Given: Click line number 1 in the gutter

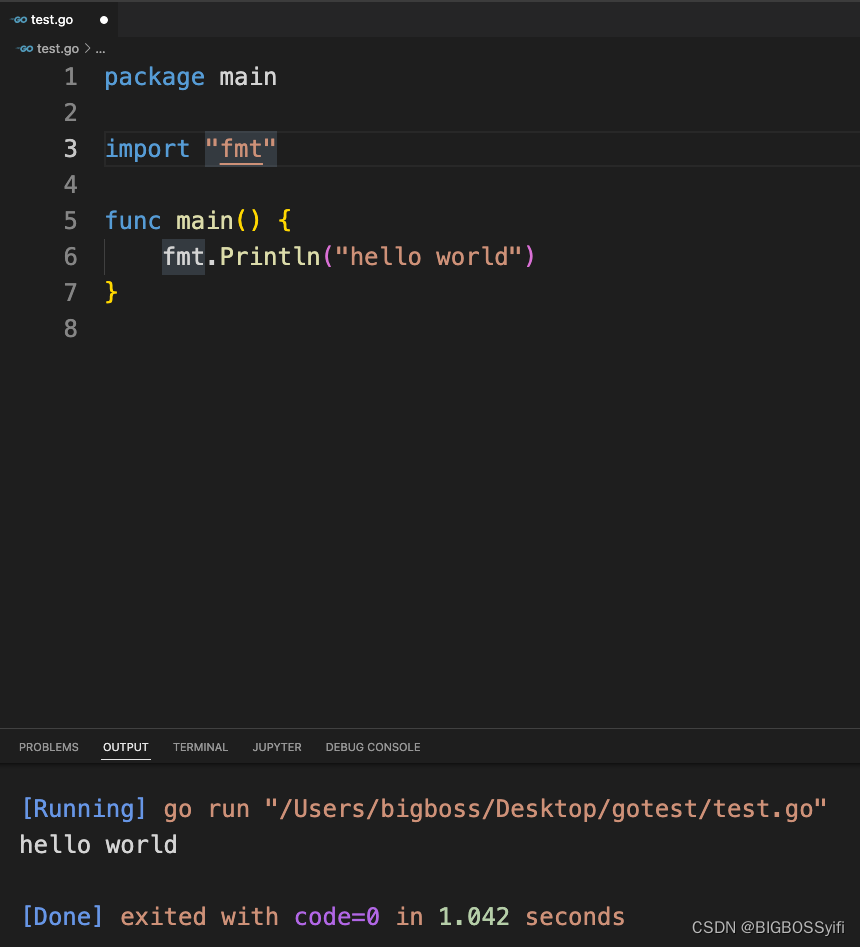Looking at the screenshot, I should click(x=70, y=77).
